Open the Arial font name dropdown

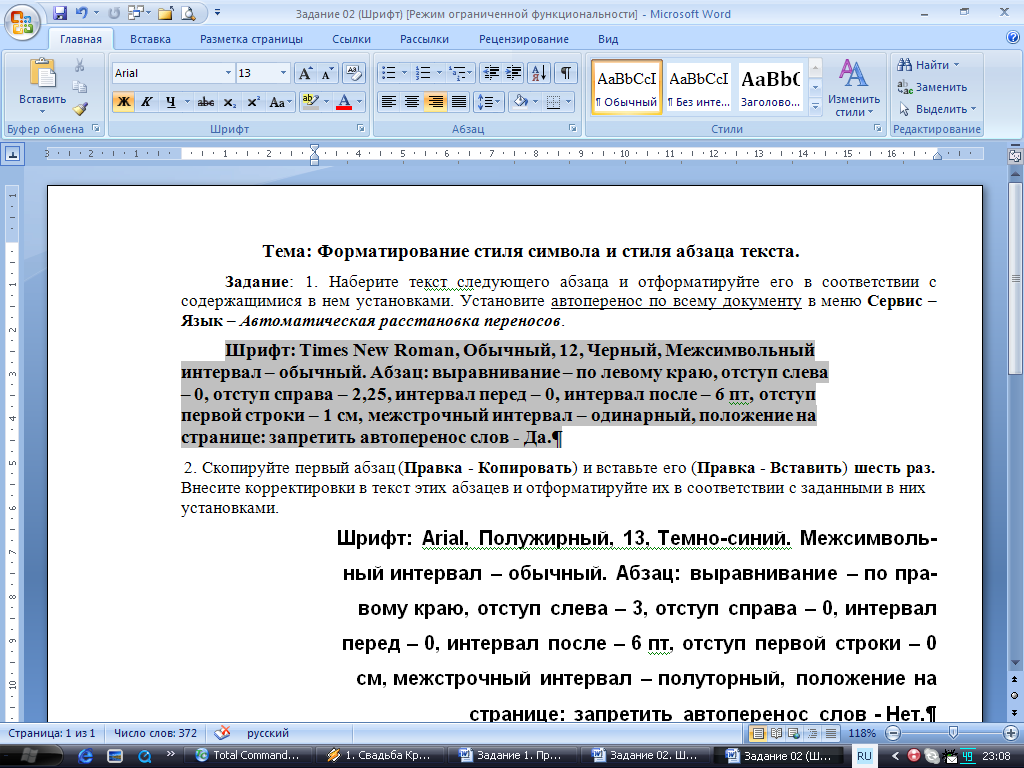tap(228, 73)
